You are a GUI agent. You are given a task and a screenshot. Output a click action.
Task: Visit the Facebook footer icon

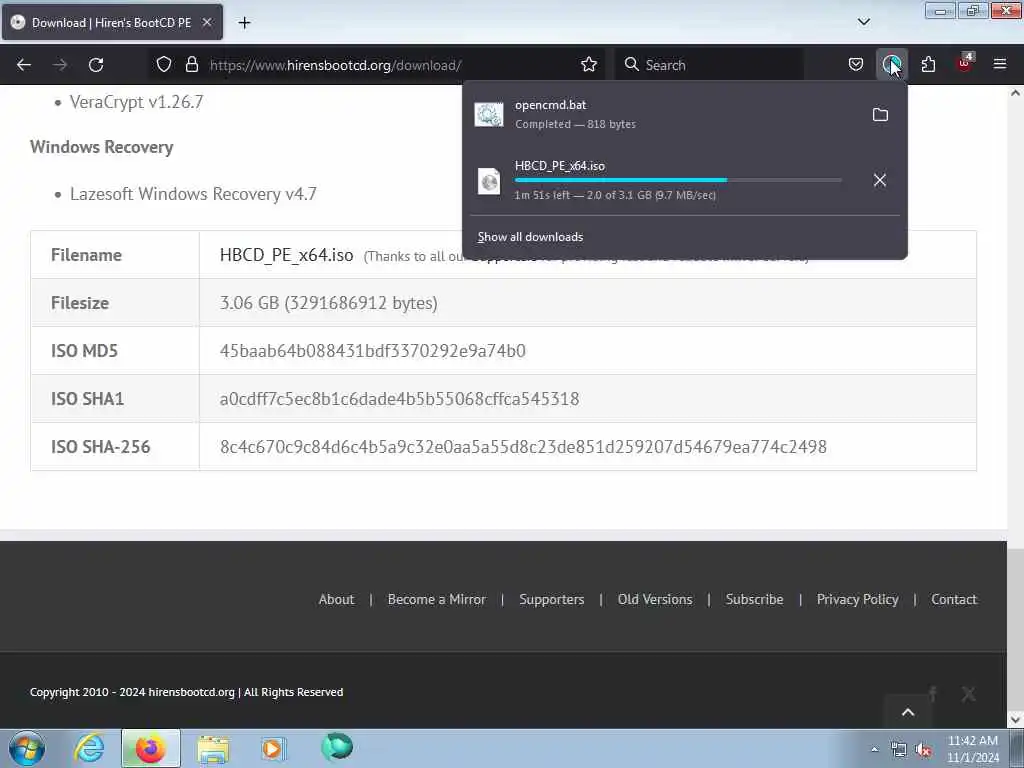click(933, 694)
